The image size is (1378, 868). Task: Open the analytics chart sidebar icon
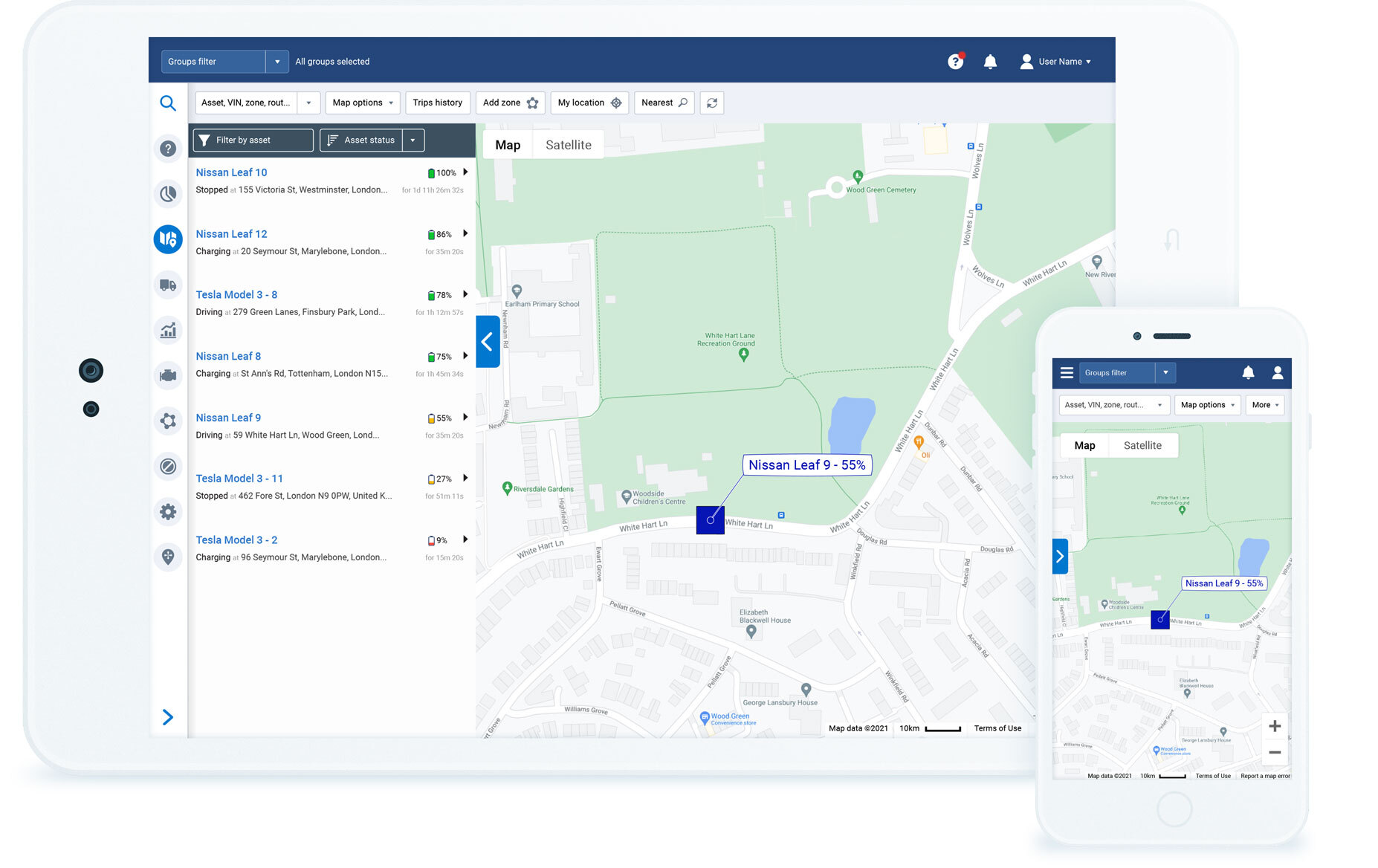click(x=168, y=330)
